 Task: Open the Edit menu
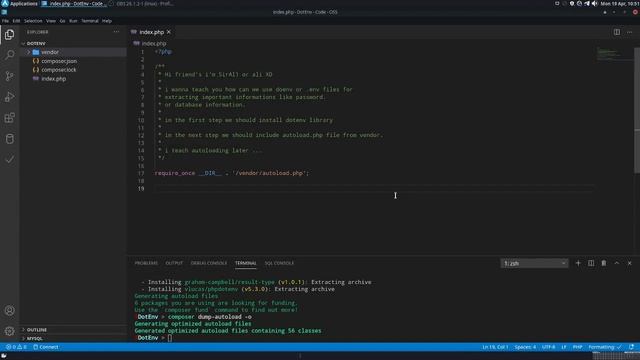[16, 21]
